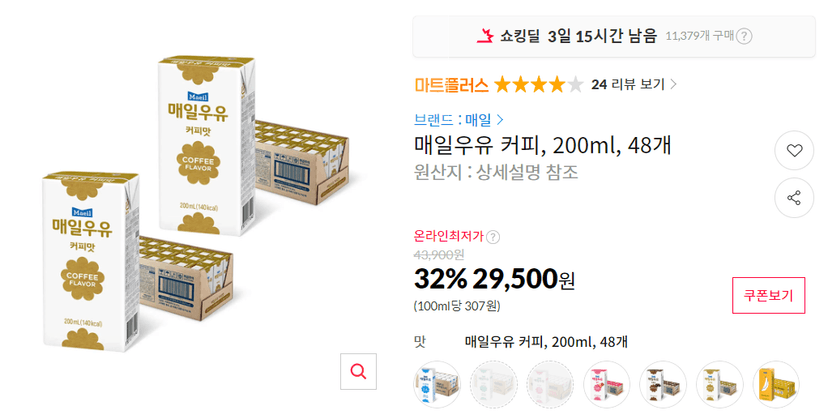
Task: Open the 브랜드 : 매일 link
Action: coord(458,120)
